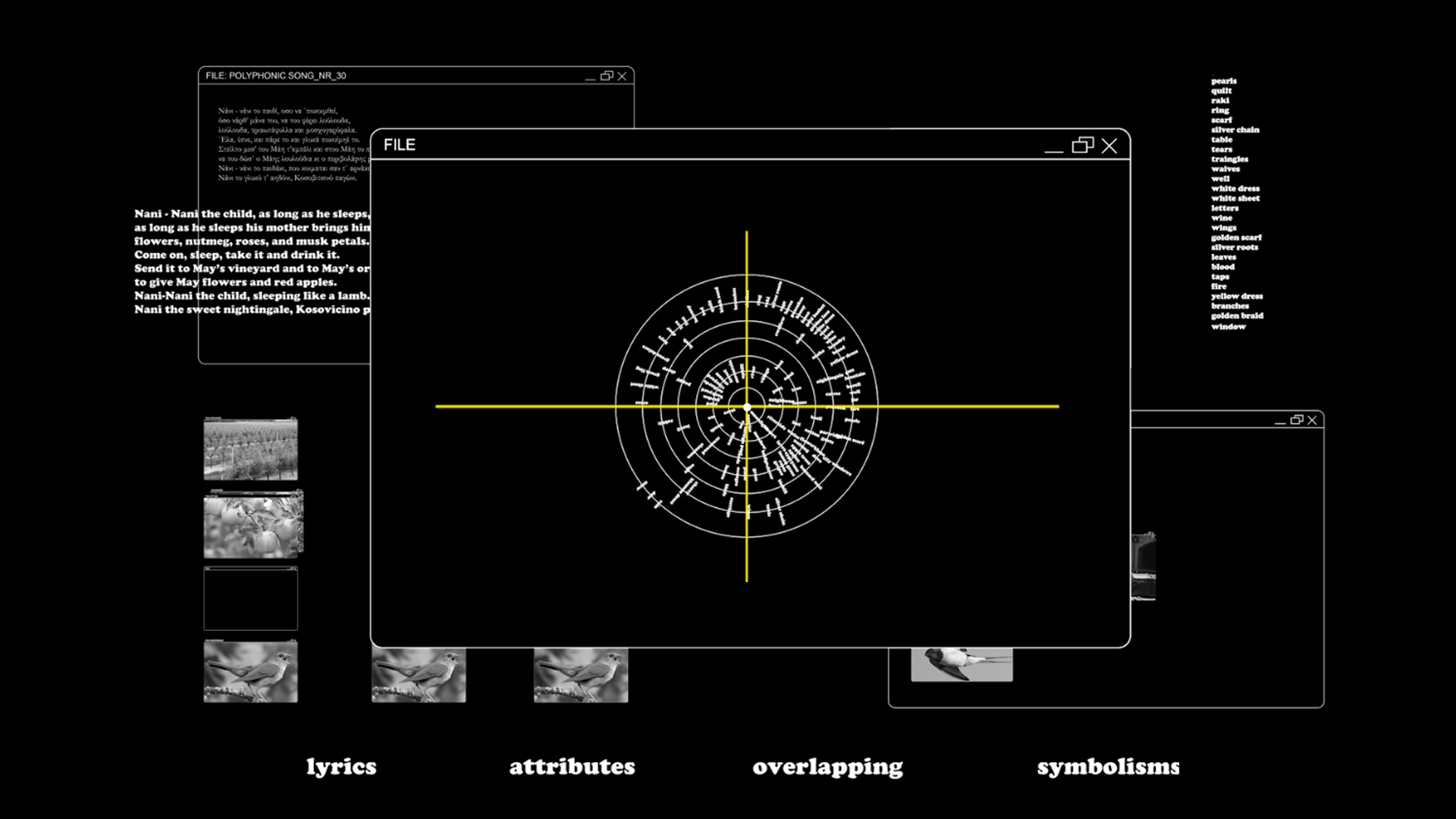This screenshot has width=1456, height=819.
Task: Select the symbolisms label
Action: pos(1108,767)
